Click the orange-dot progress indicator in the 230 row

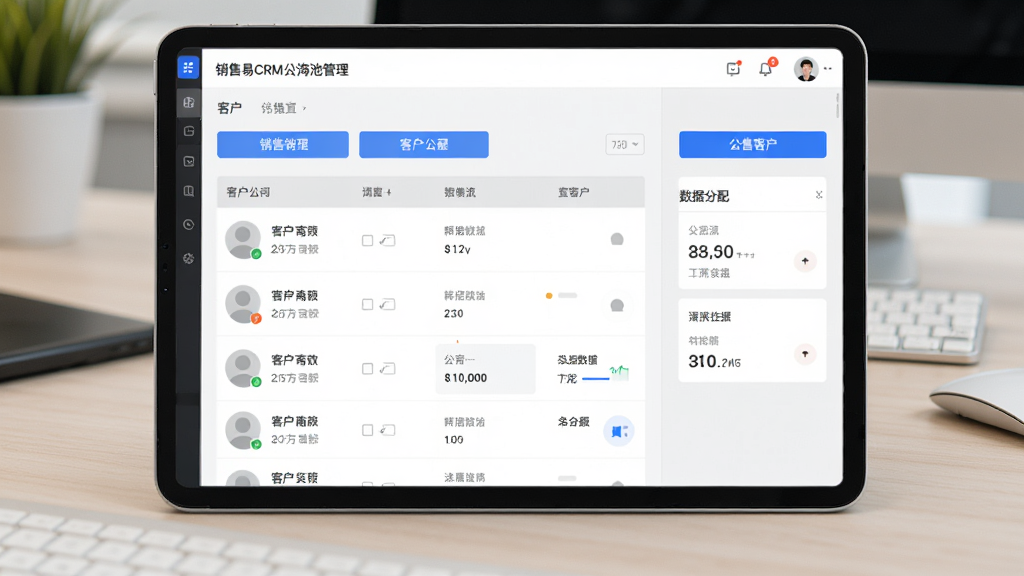coord(562,296)
